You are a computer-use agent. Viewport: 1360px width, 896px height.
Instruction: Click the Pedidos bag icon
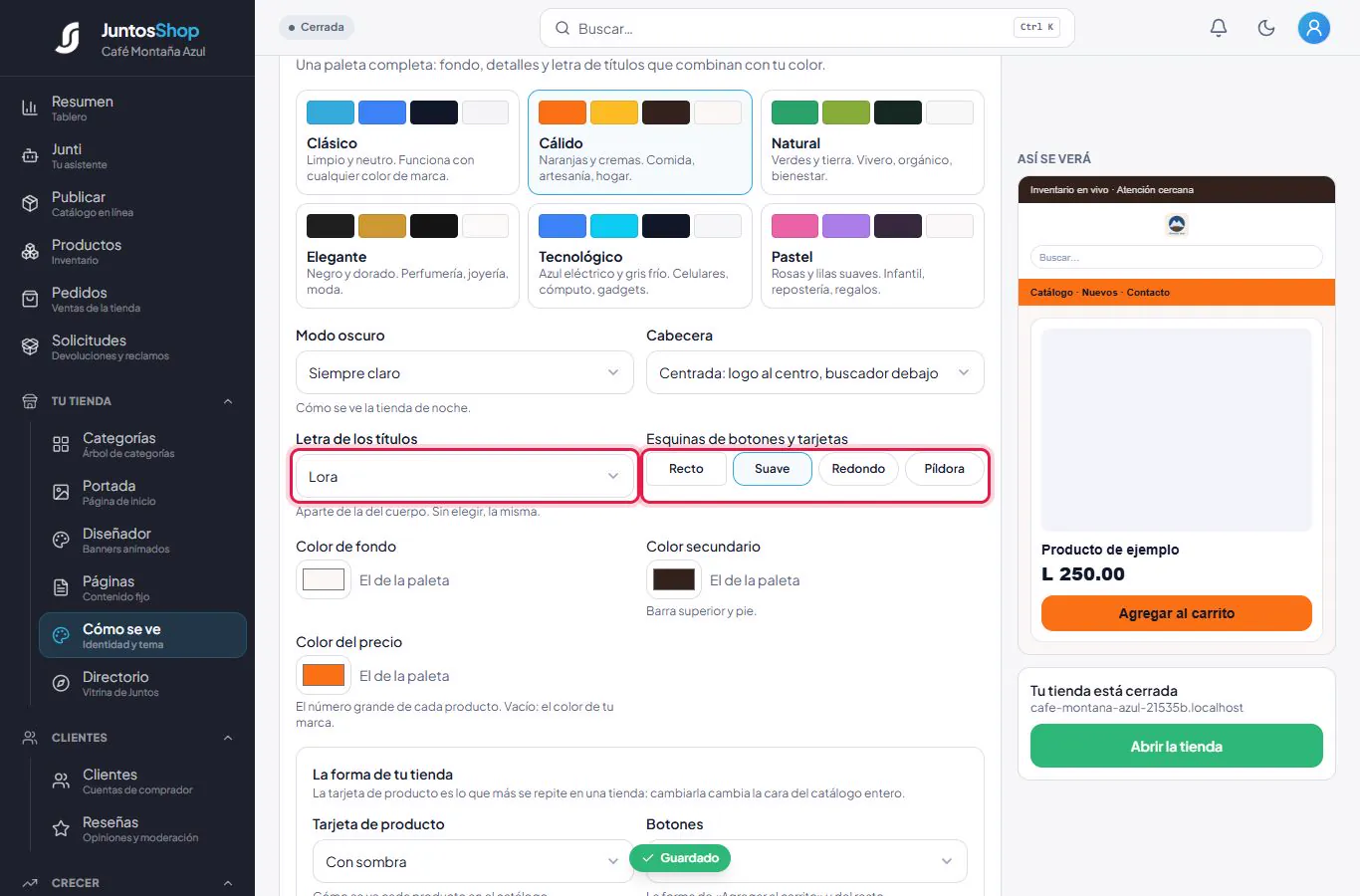click(30, 299)
